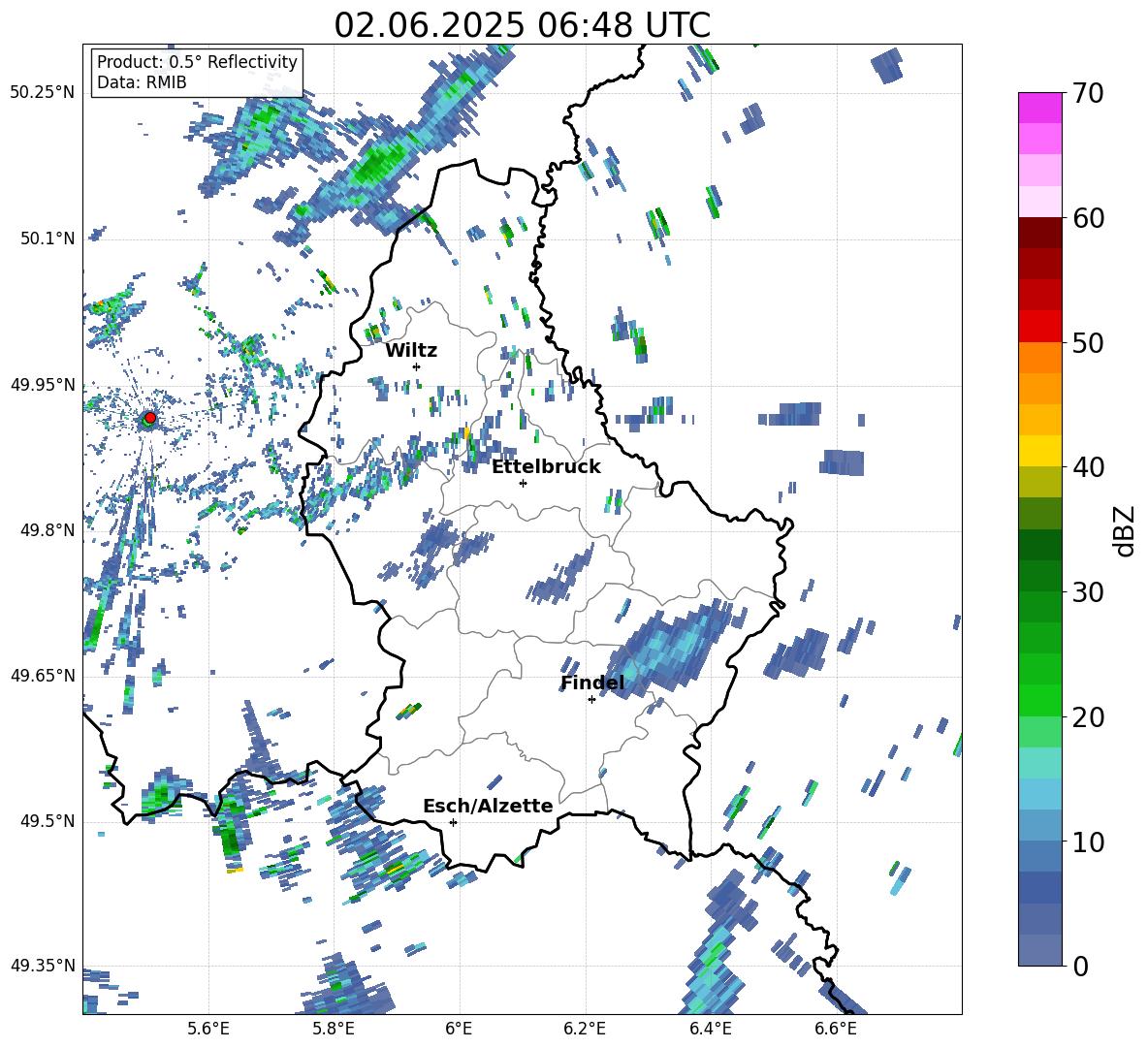Click the 50.25°N latitude label
Screen dimensions: 1148x1048
(43, 93)
